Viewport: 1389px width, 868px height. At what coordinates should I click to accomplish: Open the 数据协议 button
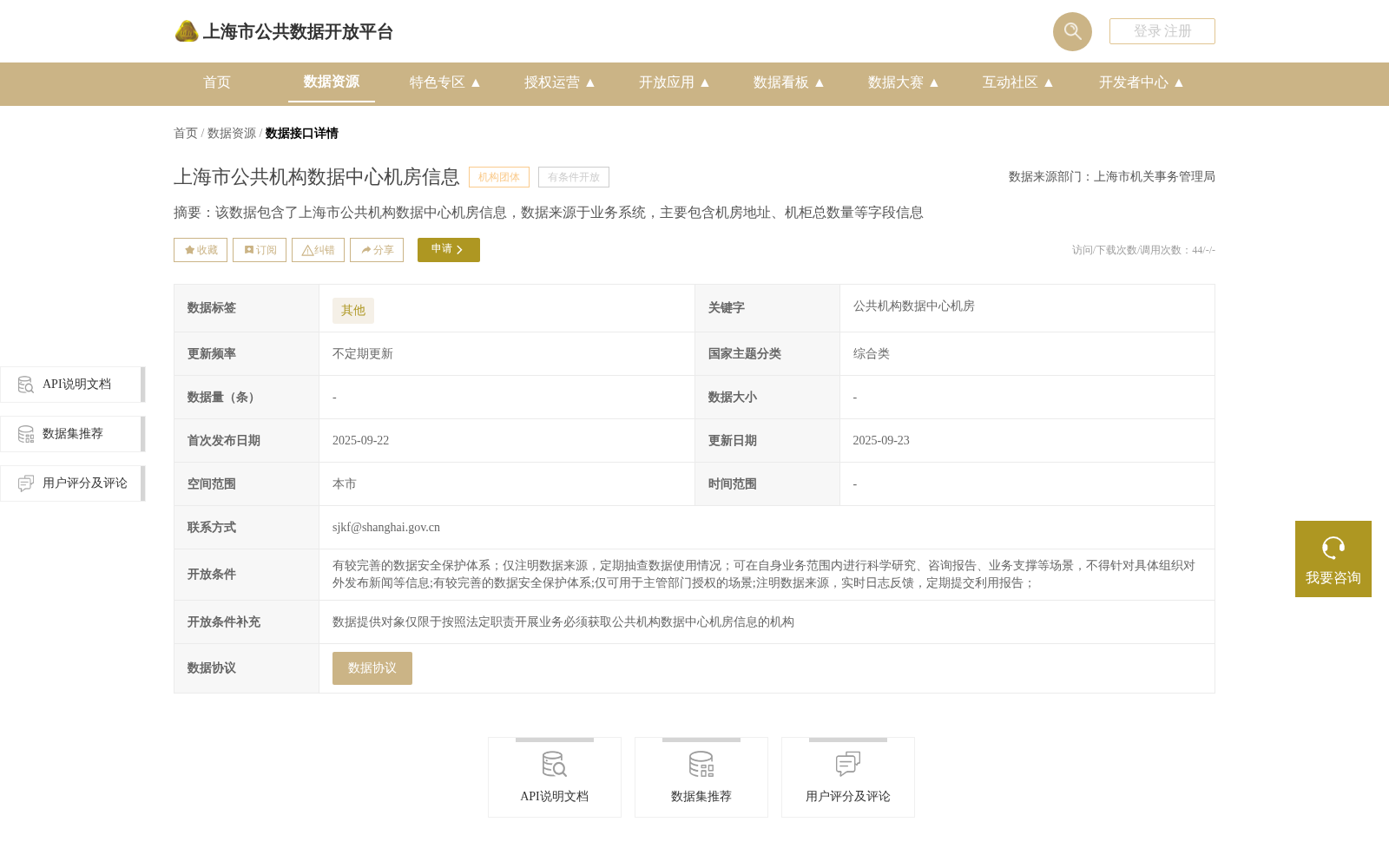(372, 668)
